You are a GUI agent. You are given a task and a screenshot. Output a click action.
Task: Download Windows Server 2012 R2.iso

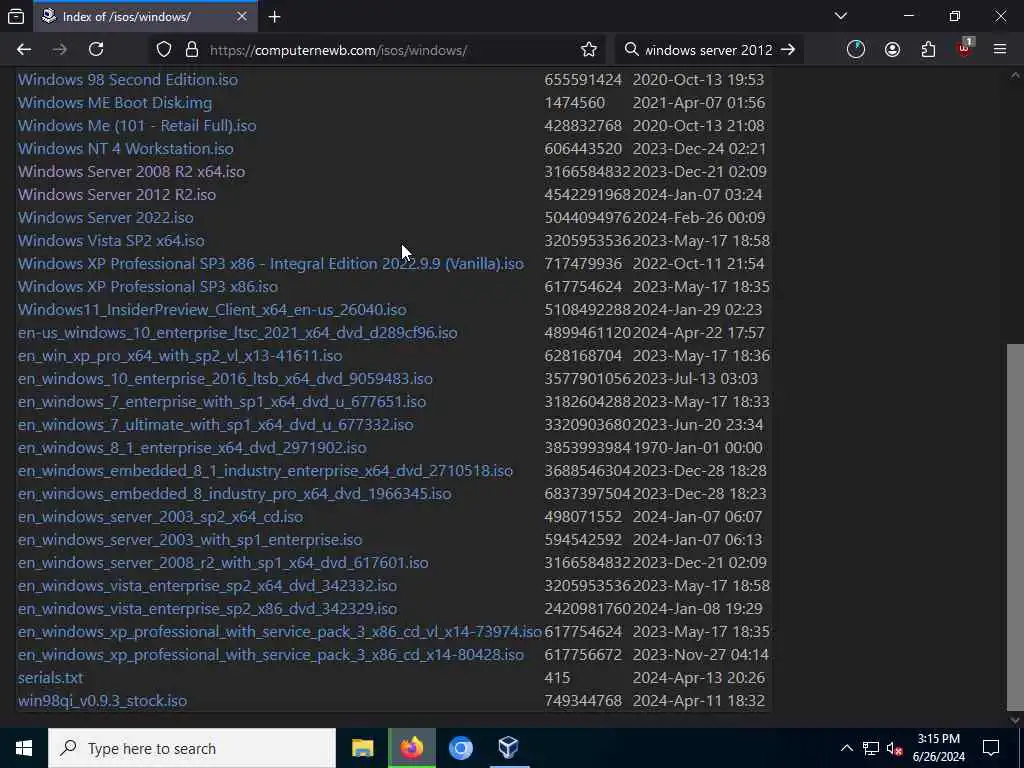point(116,195)
